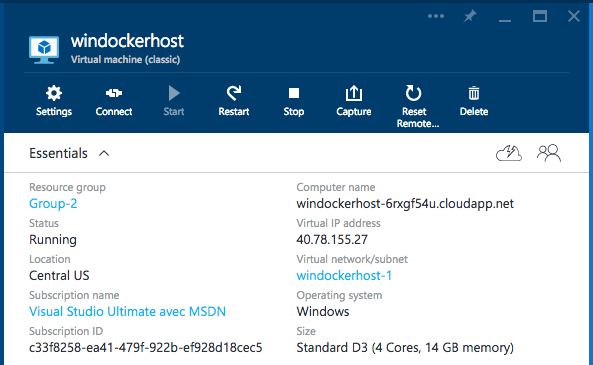Click the Virtual network/subnet label
Viewport: 593px width, 365px height.
[352, 259]
